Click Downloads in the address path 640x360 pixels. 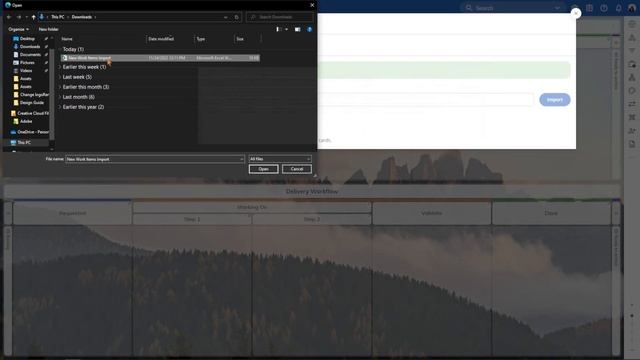point(82,17)
